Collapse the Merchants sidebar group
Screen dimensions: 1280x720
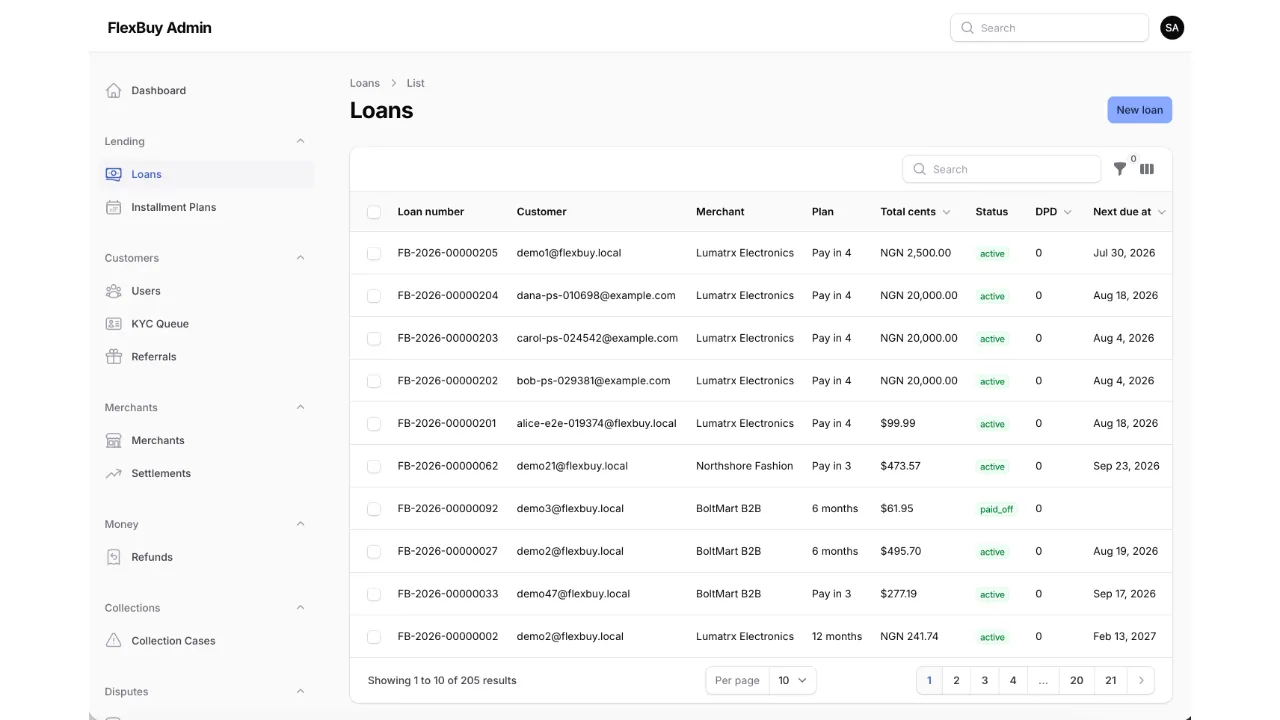300,407
